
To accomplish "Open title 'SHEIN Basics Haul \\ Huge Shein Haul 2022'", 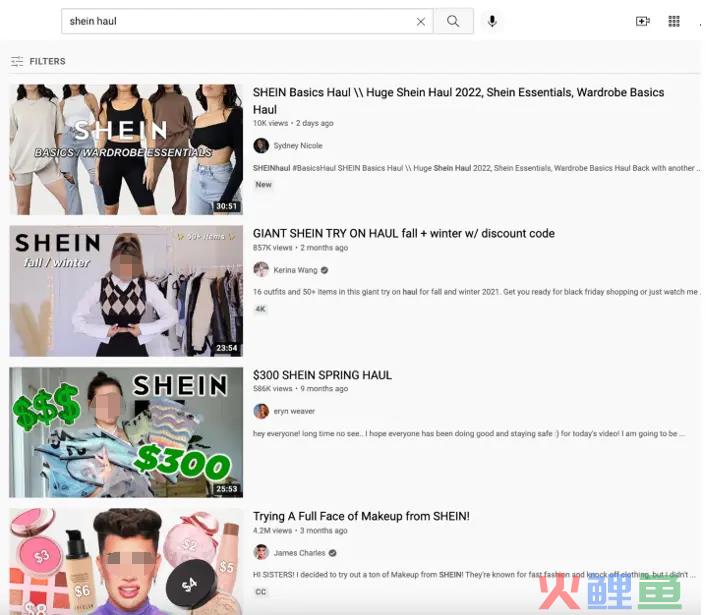I will click(x=458, y=101).
